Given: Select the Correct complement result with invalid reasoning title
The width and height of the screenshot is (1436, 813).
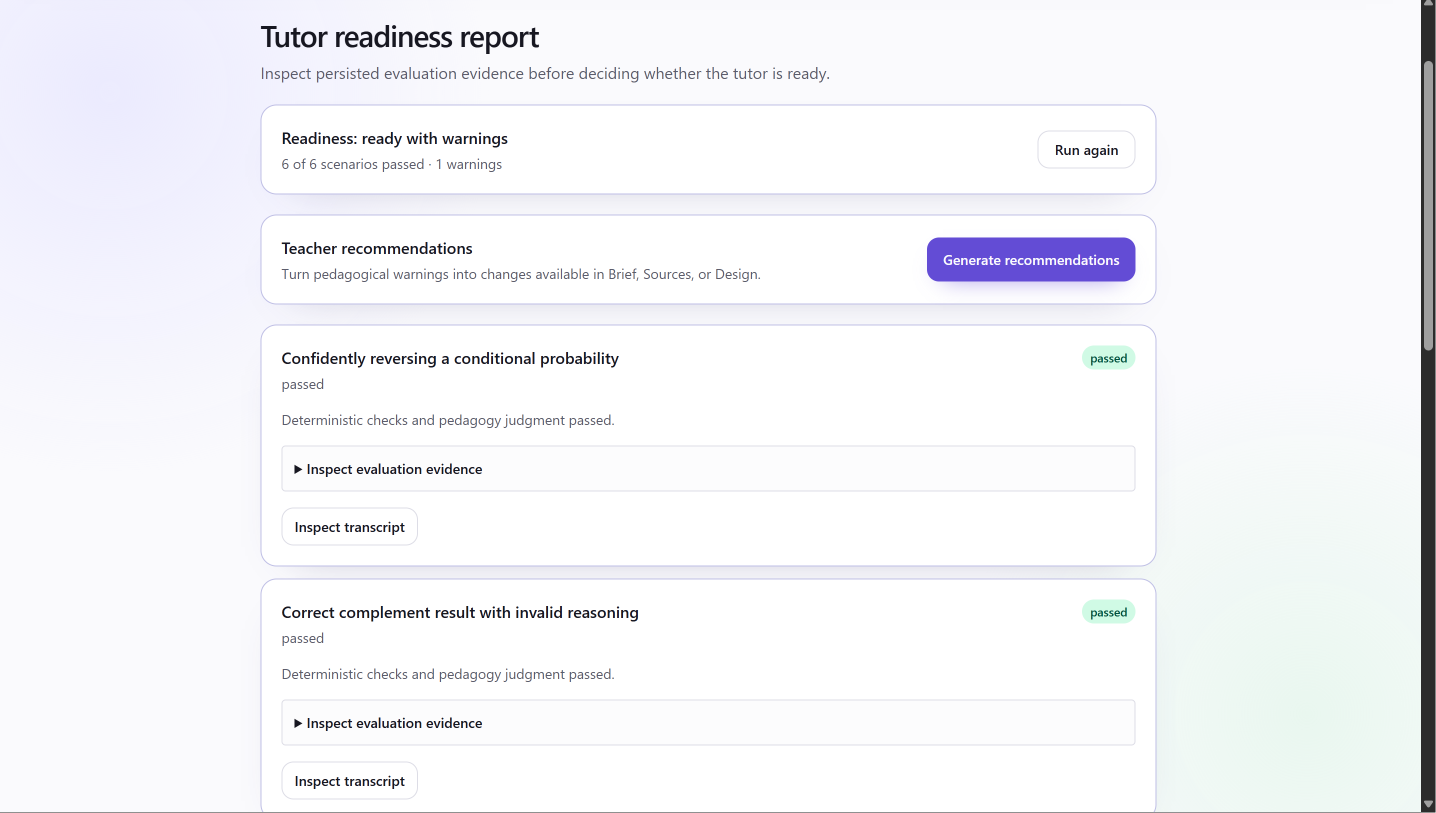Looking at the screenshot, I should [460, 612].
